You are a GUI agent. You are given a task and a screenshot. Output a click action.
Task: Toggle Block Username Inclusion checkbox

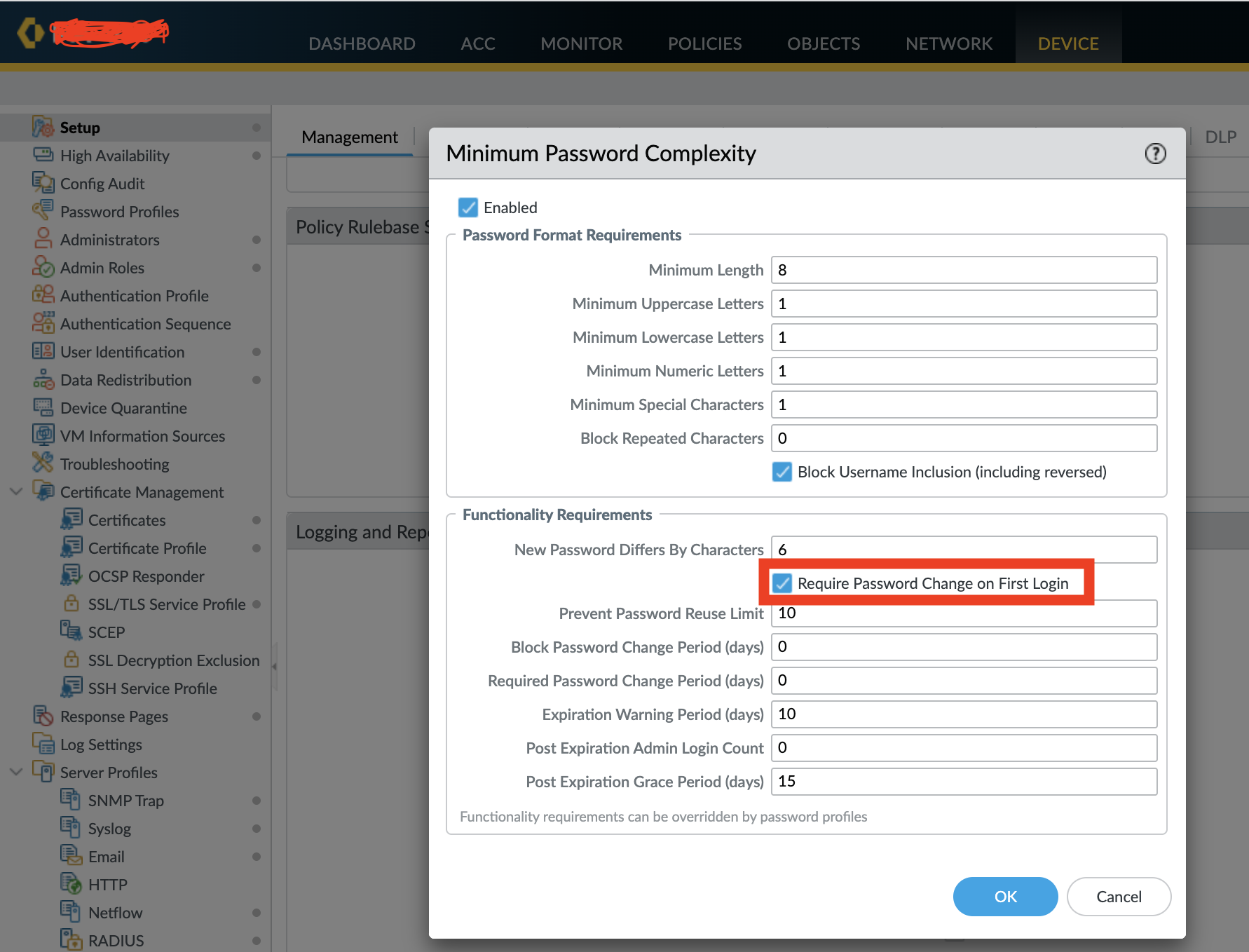coord(782,472)
